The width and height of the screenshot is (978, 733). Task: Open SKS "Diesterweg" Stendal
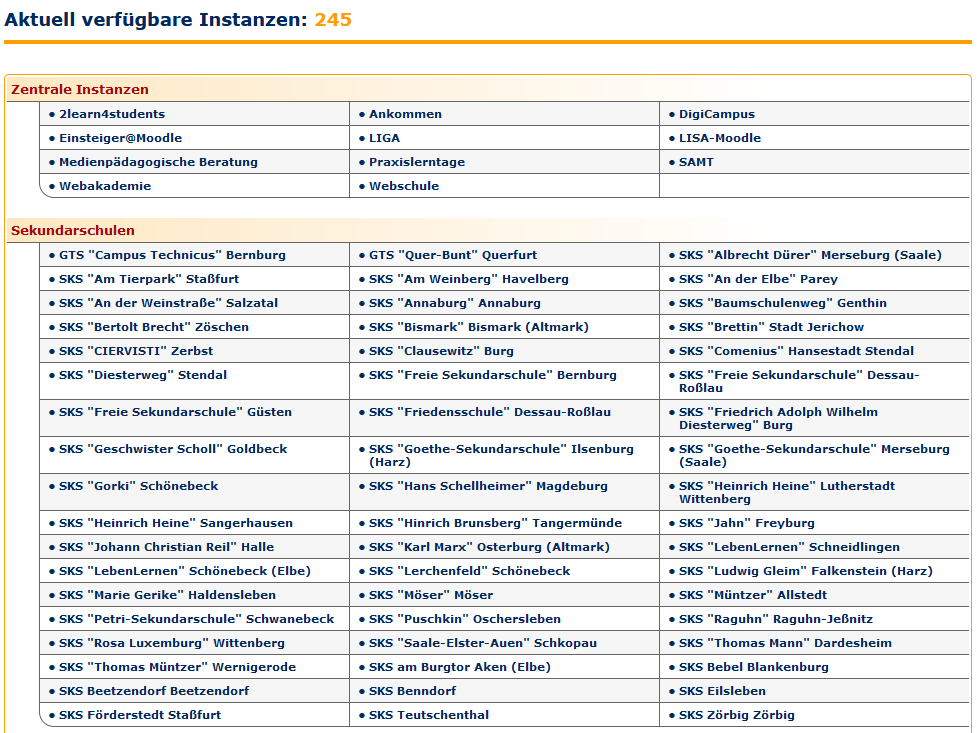tap(143, 375)
